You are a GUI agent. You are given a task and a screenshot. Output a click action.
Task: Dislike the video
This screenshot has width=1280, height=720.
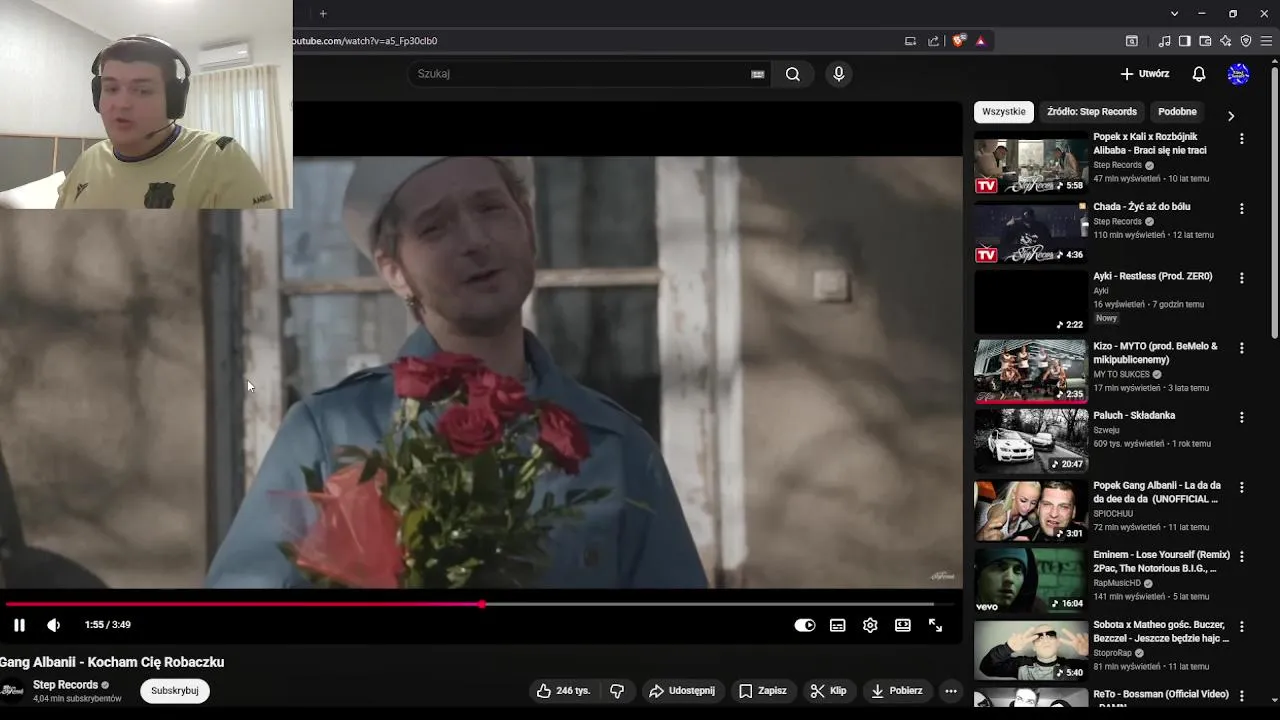point(617,691)
